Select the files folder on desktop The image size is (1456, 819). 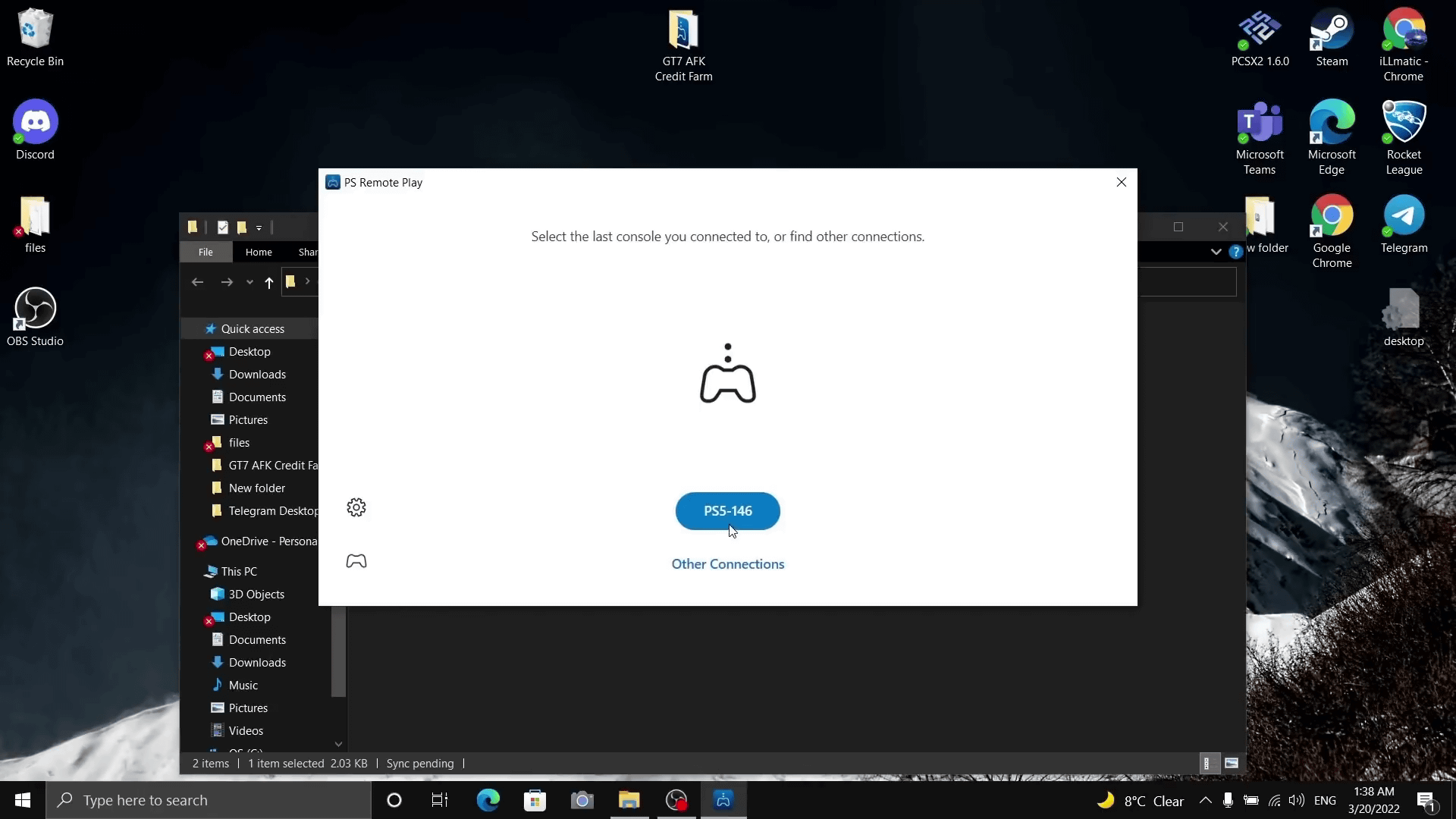35,225
